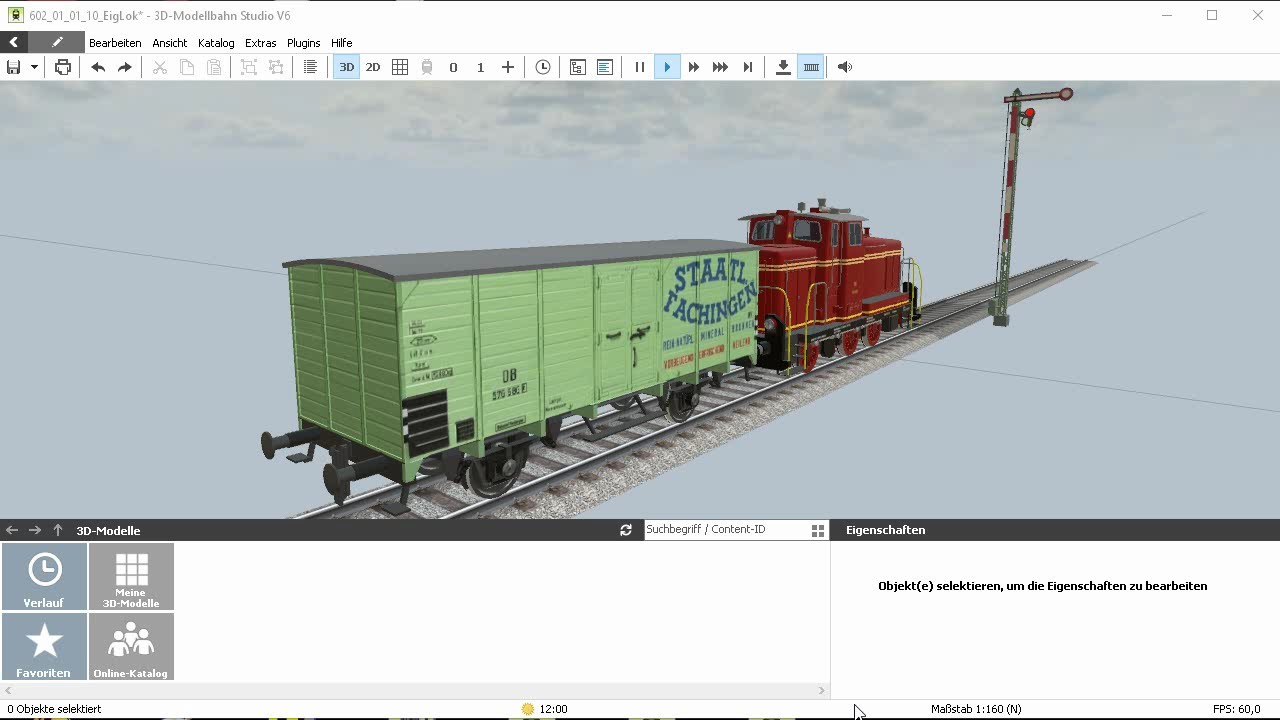Click the 0 Objekte selektiert status text

[54, 709]
